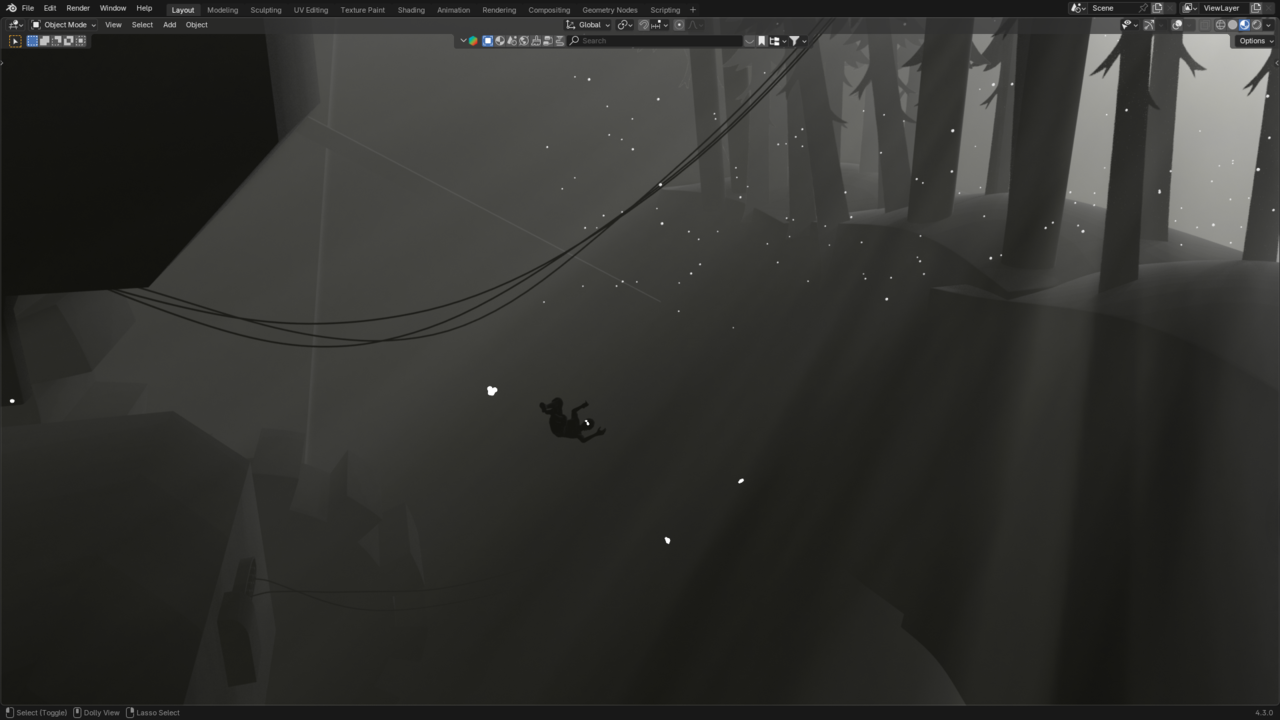The height and width of the screenshot is (720, 1280).
Task: Open the snapping options dropdown
Action: click(x=660, y=25)
